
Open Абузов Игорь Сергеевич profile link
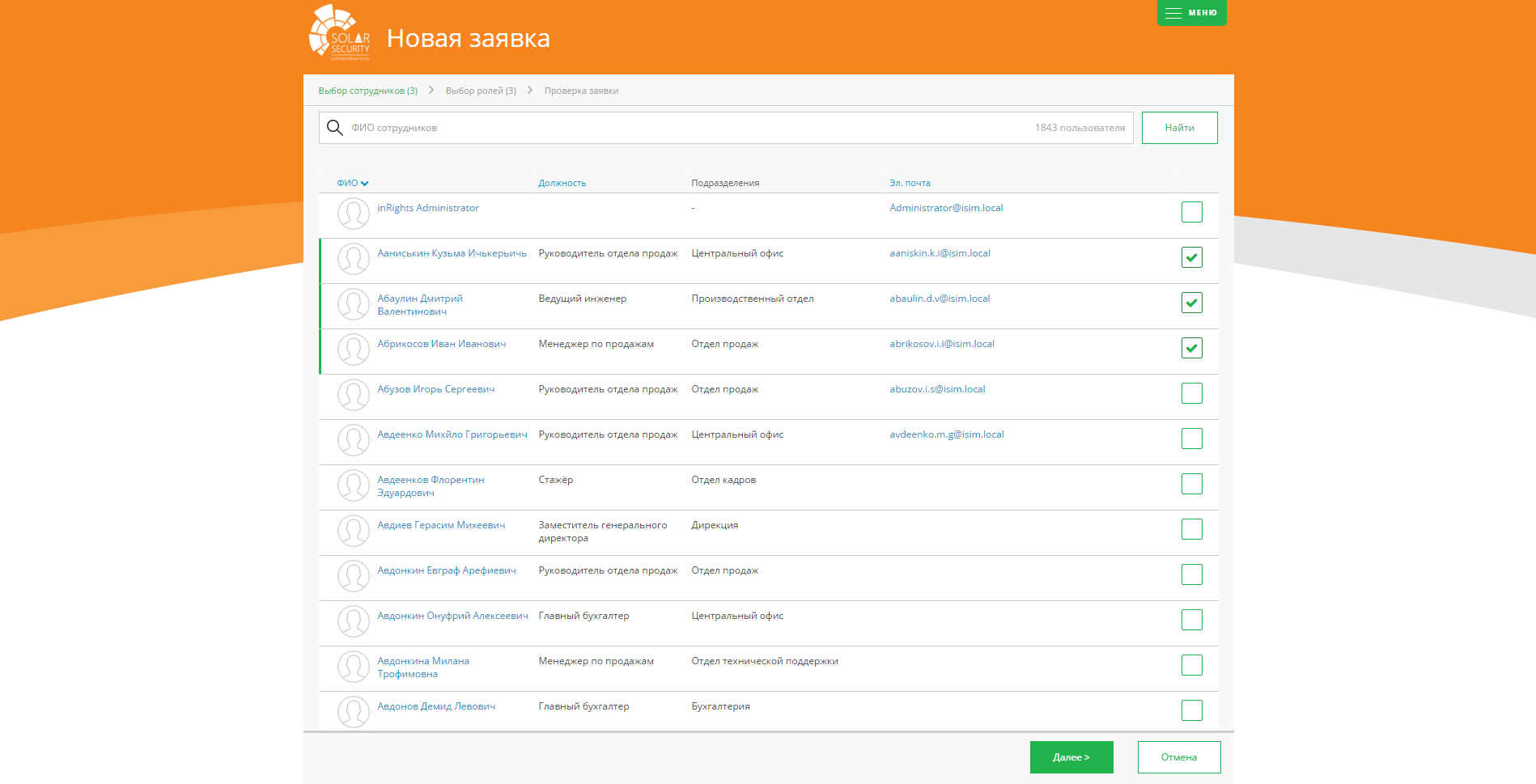click(x=435, y=389)
